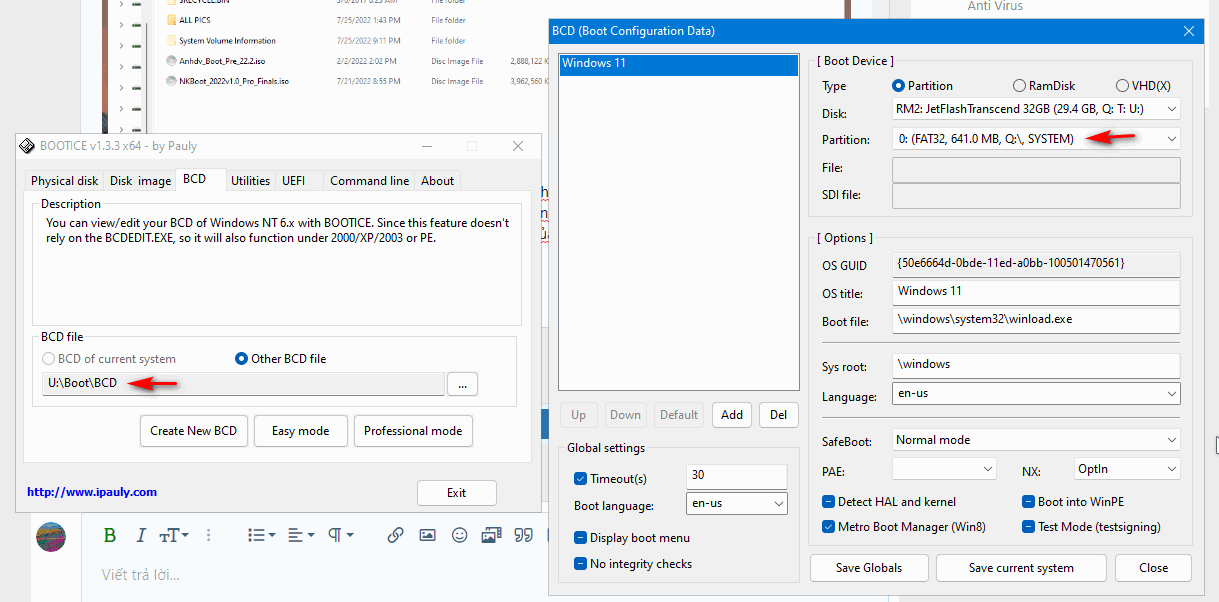This screenshot has width=1219, height=602.
Task: Switch to the About tab
Action: pyautogui.click(x=437, y=181)
